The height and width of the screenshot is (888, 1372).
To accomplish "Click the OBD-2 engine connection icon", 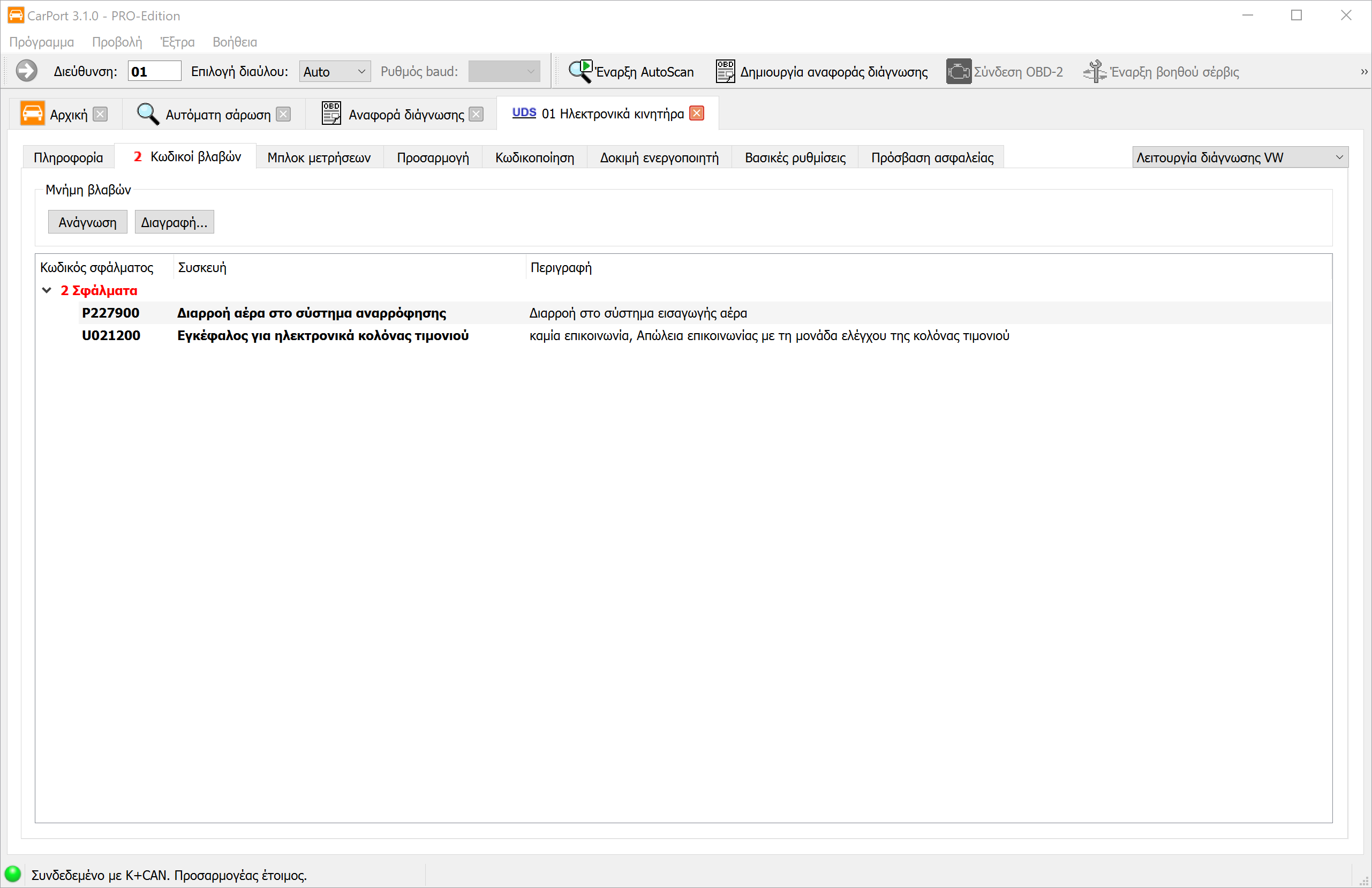I will [x=958, y=72].
